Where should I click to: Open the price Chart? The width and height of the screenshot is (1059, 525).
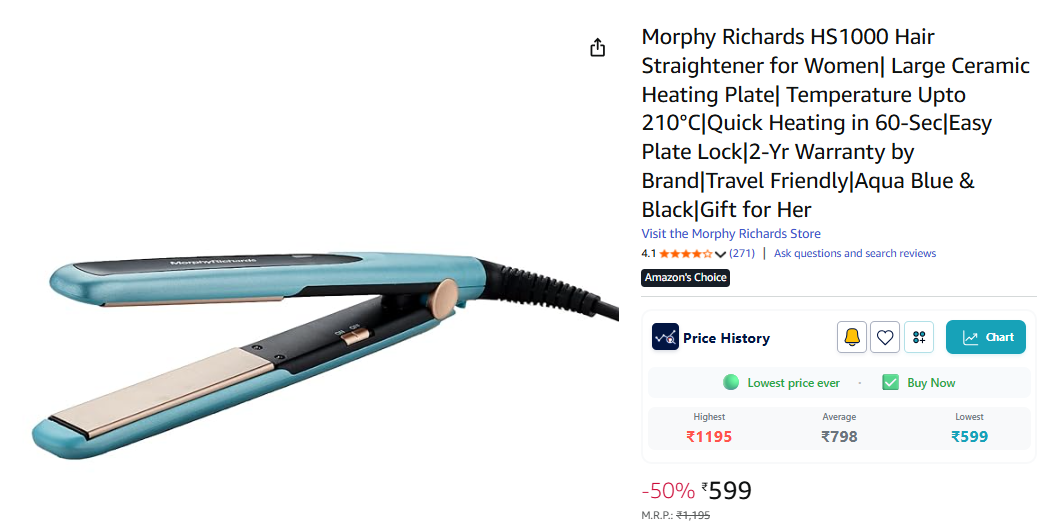[986, 338]
